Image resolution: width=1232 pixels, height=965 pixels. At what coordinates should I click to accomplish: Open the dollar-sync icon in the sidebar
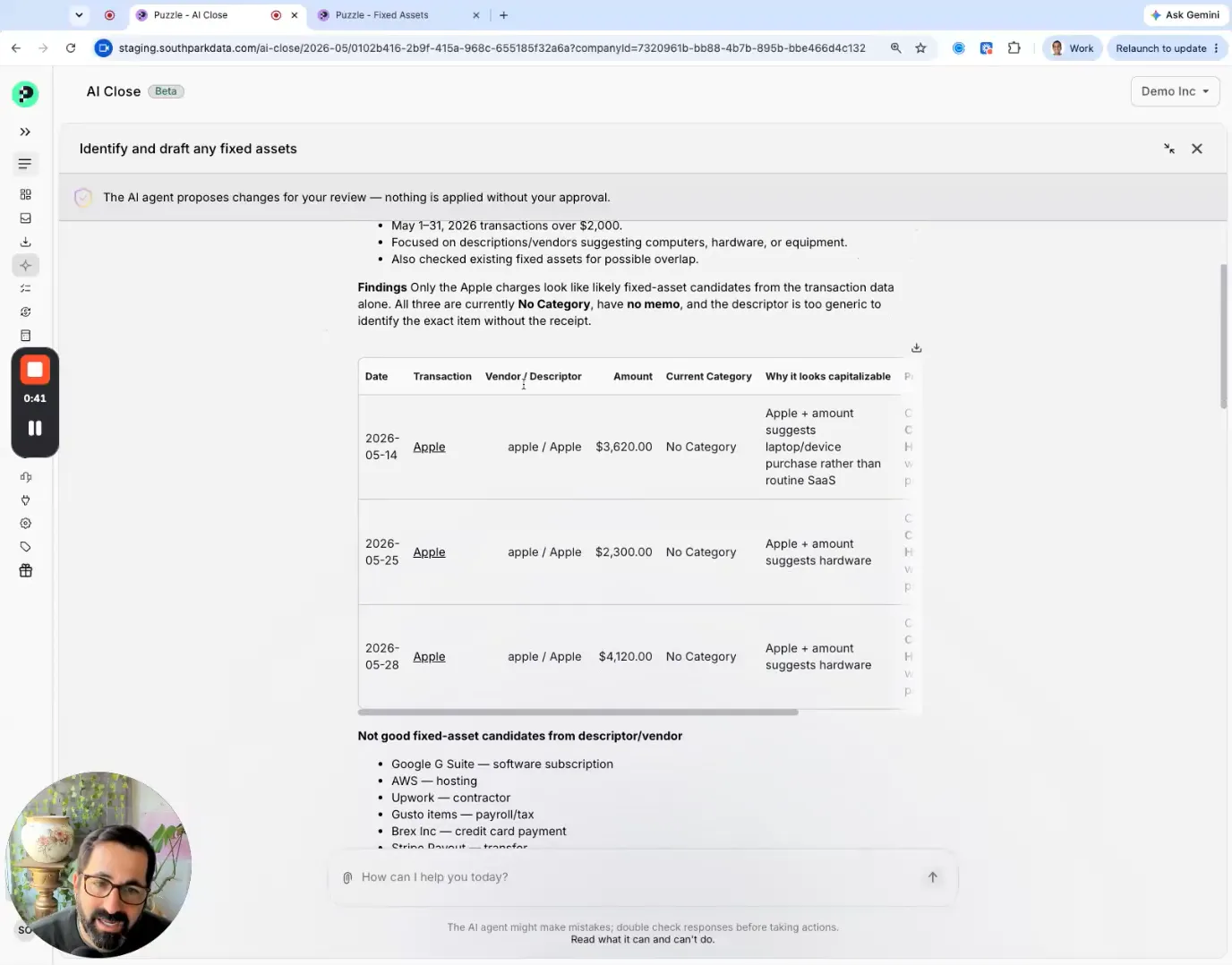tap(25, 312)
